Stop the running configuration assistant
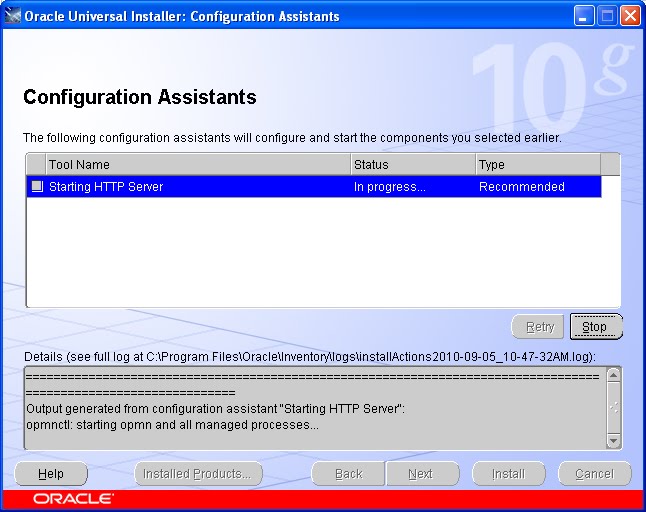 tap(596, 327)
